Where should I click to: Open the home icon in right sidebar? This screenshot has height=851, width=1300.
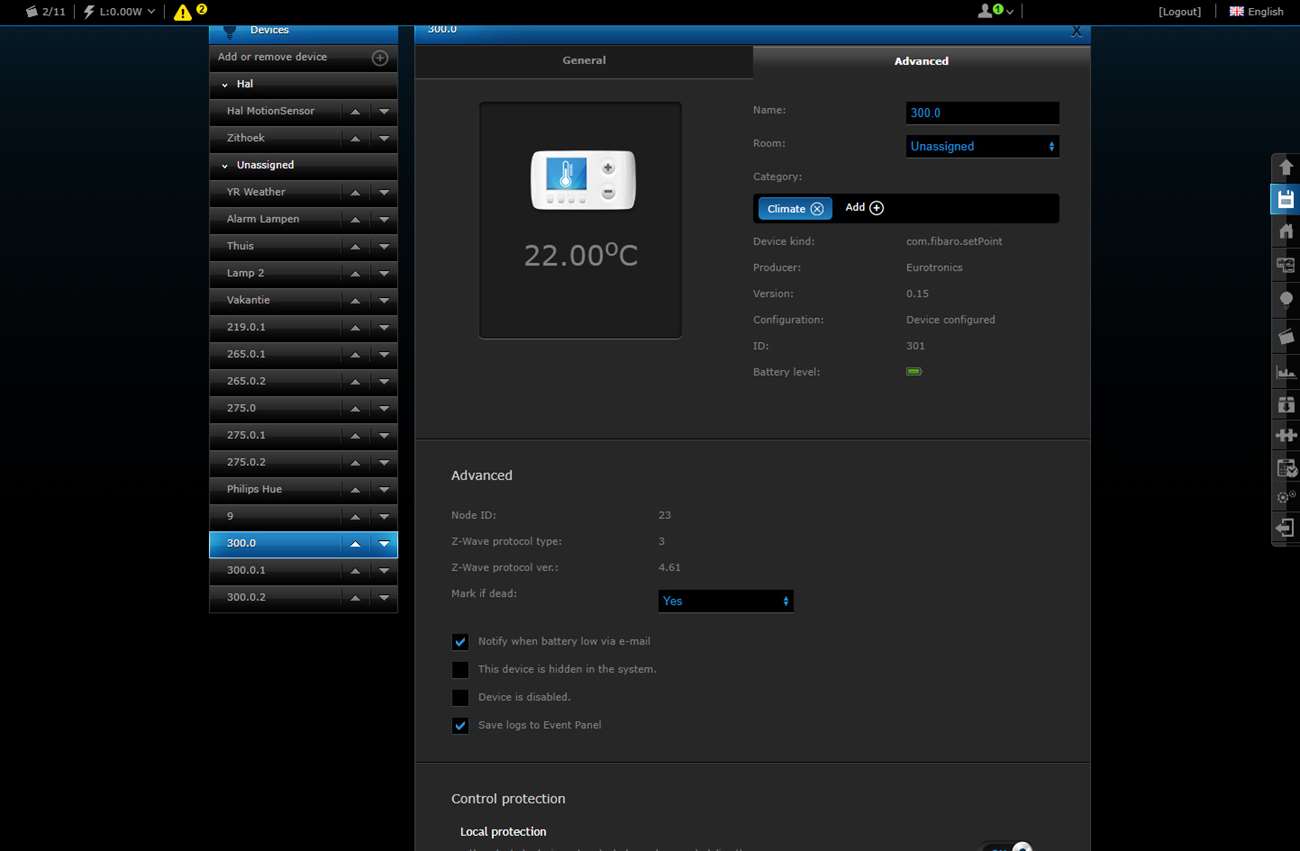(x=1285, y=231)
